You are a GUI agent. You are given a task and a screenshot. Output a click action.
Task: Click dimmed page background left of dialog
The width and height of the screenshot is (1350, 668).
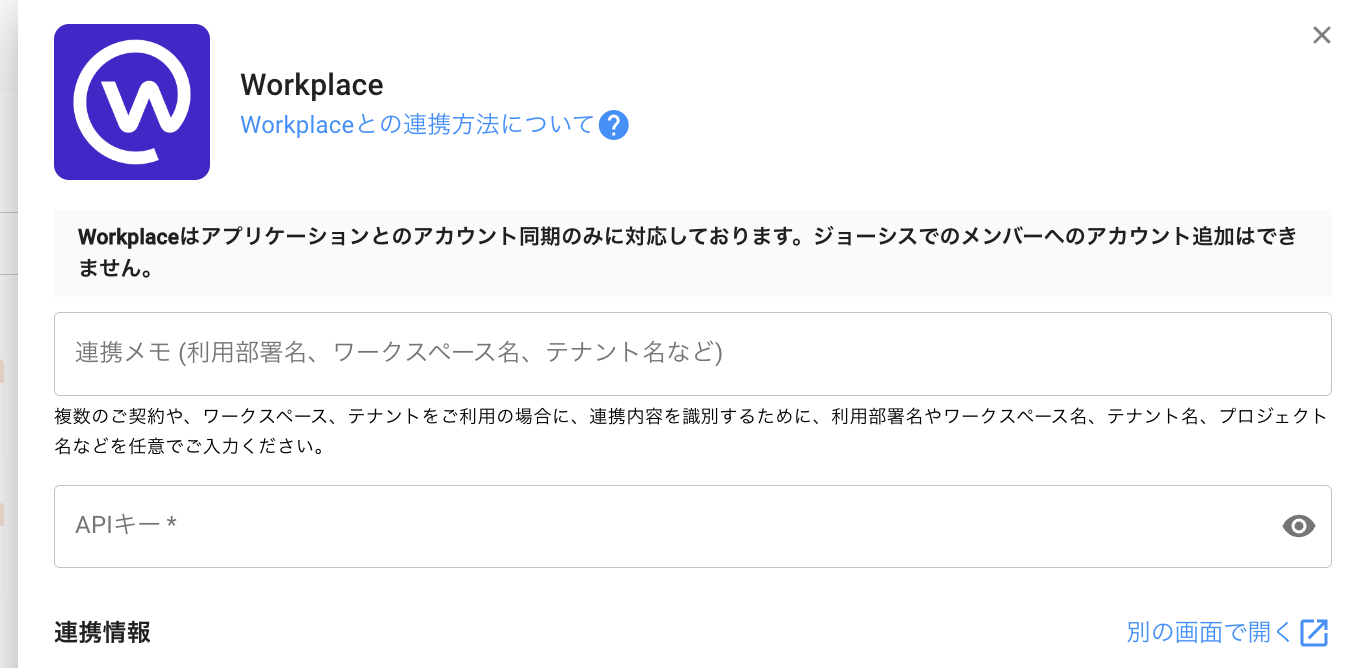click(x=8, y=400)
